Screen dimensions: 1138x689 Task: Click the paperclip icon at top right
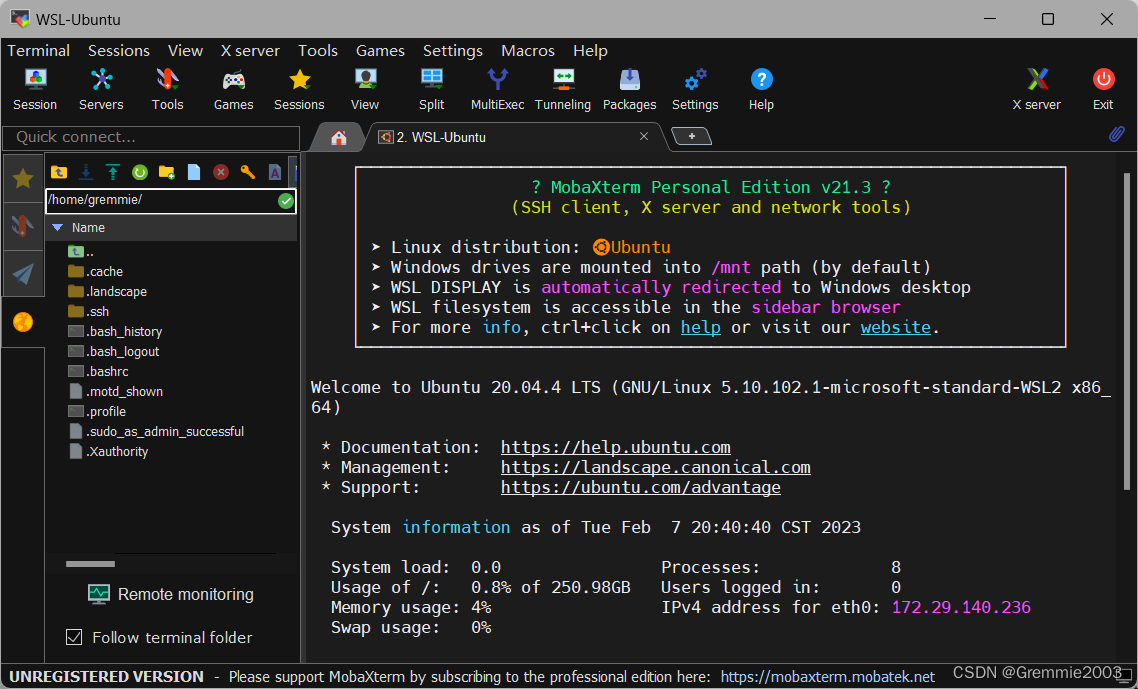pos(1117,134)
